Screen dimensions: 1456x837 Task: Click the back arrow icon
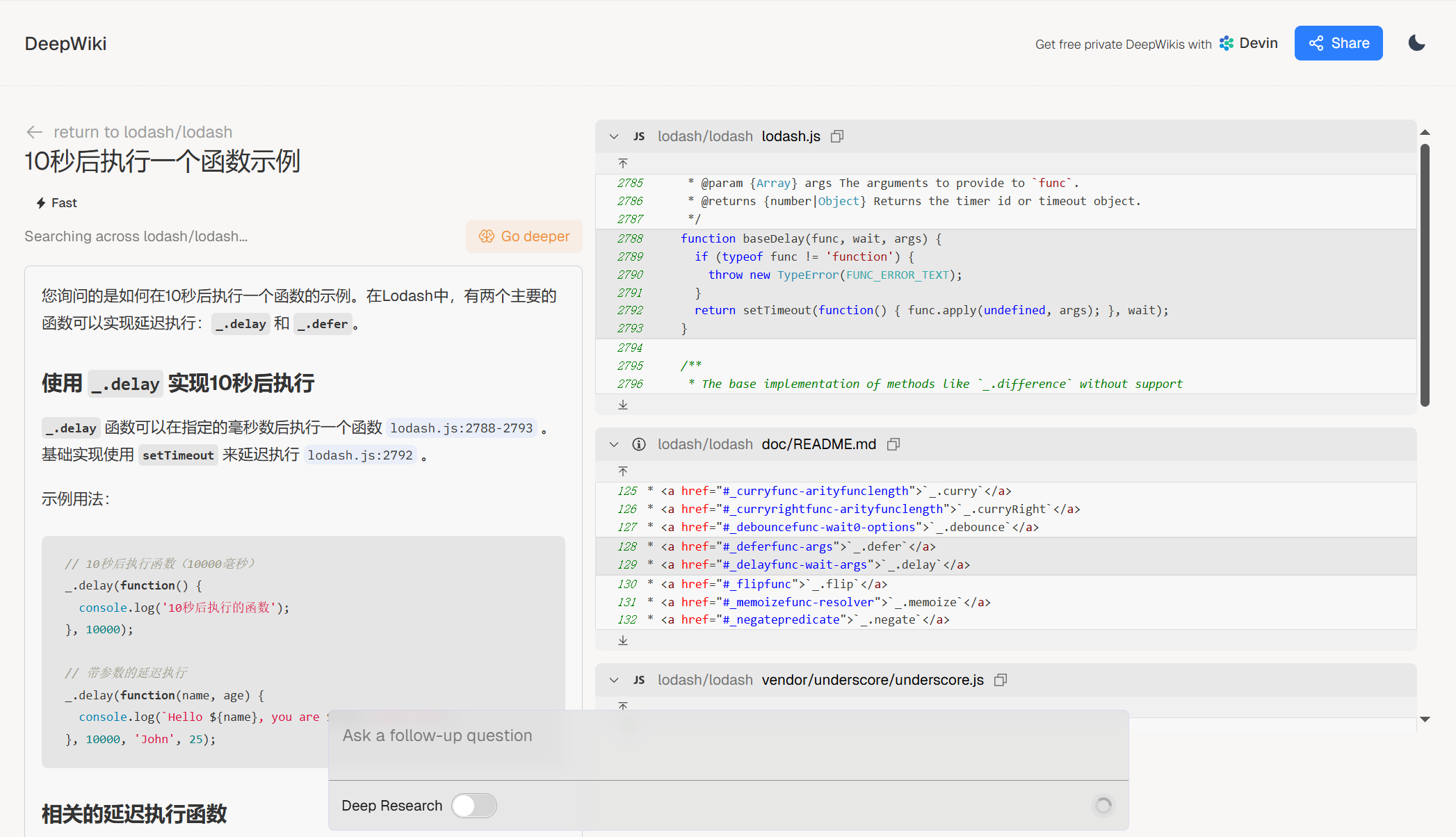[34, 132]
